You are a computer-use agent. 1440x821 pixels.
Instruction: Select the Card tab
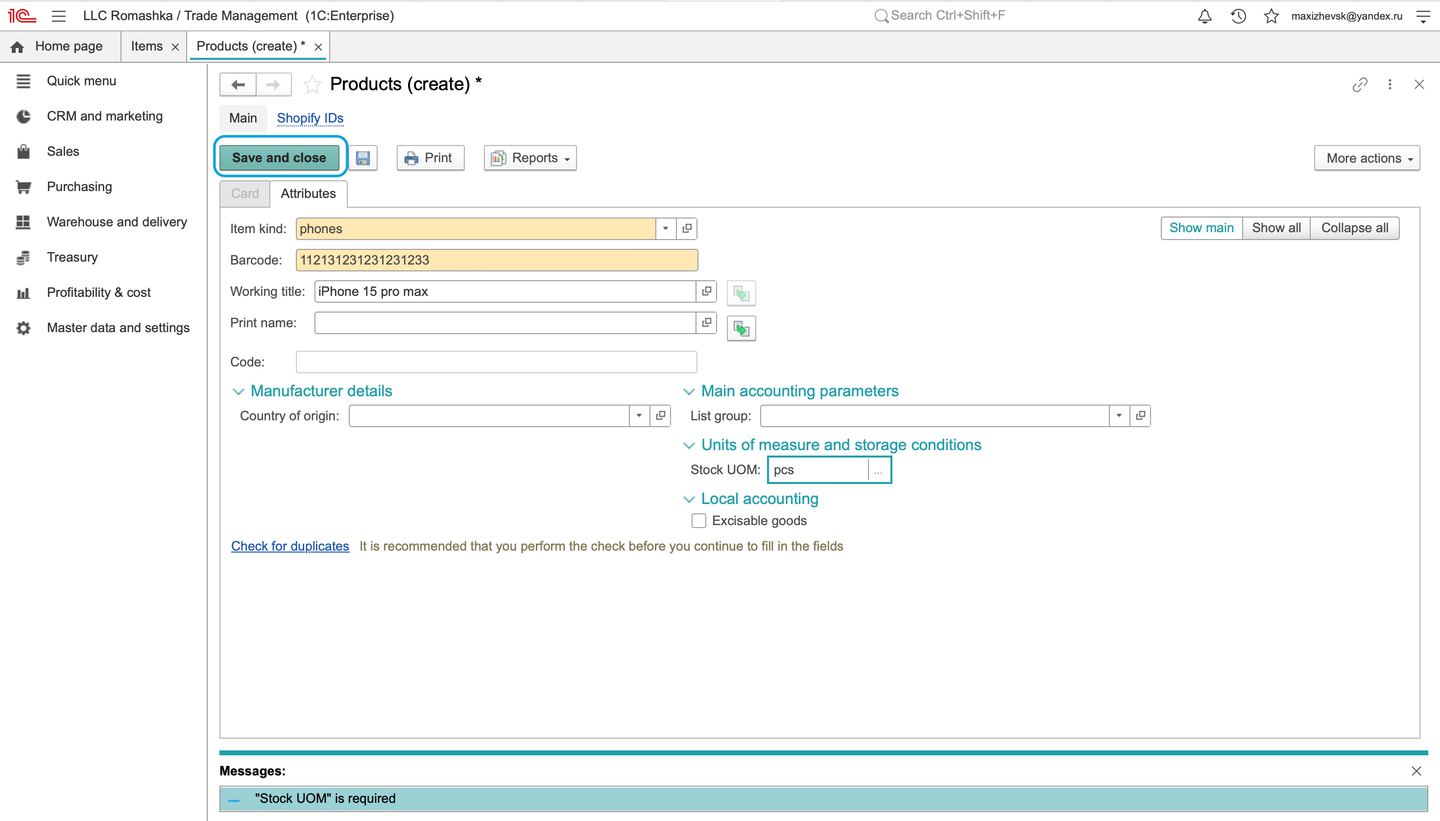point(245,194)
